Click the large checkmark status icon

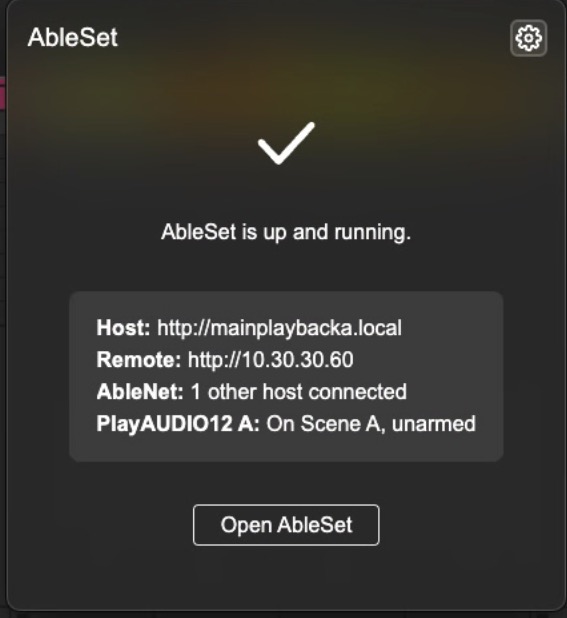tap(286, 143)
